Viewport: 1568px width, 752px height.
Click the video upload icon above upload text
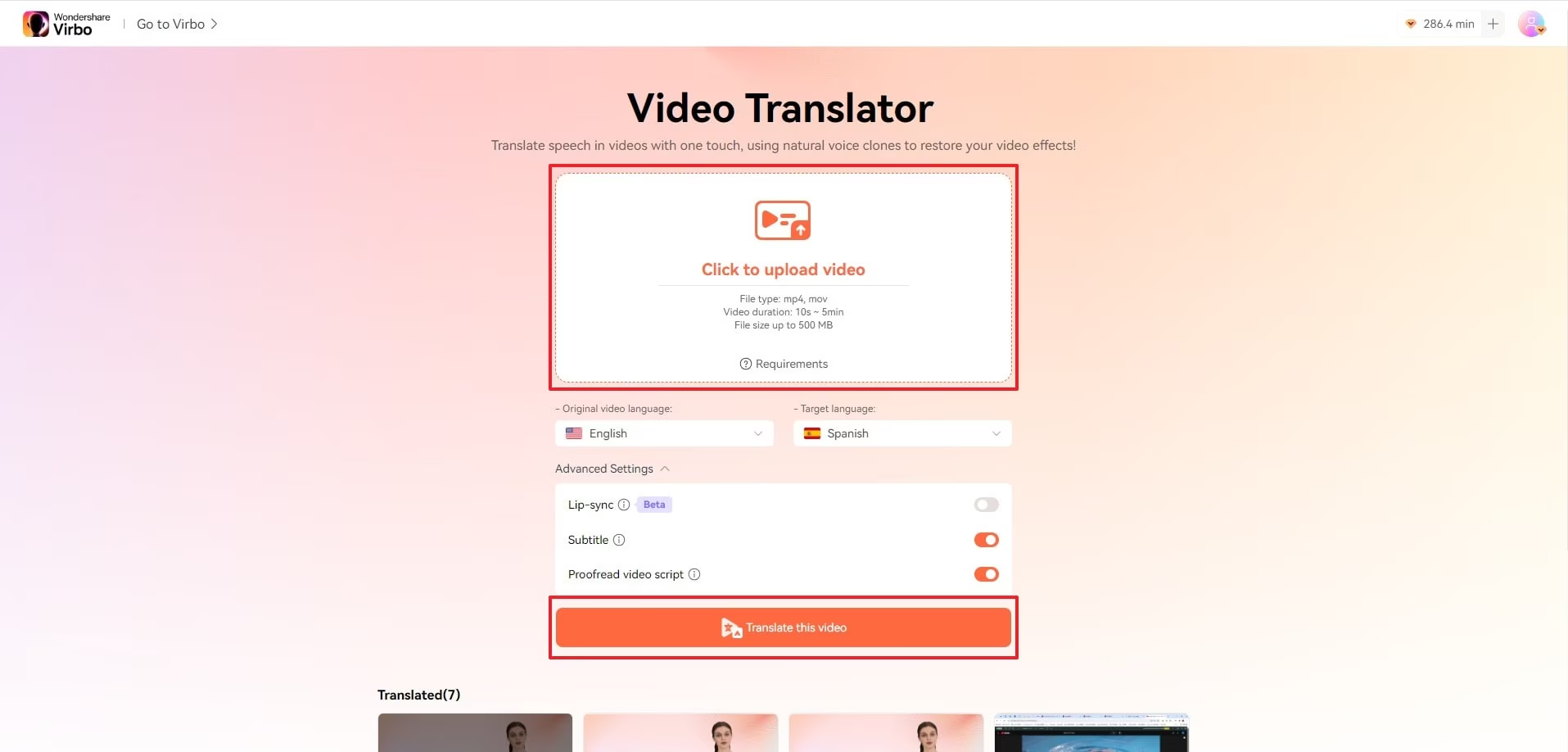[783, 220]
